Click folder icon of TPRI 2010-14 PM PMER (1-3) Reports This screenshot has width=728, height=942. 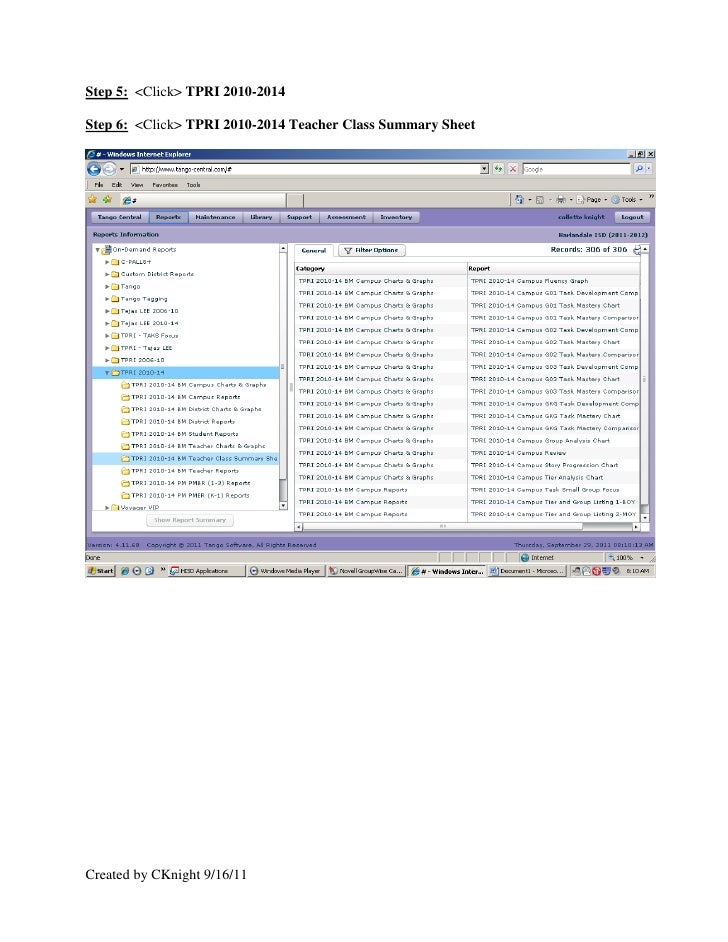click(126, 484)
